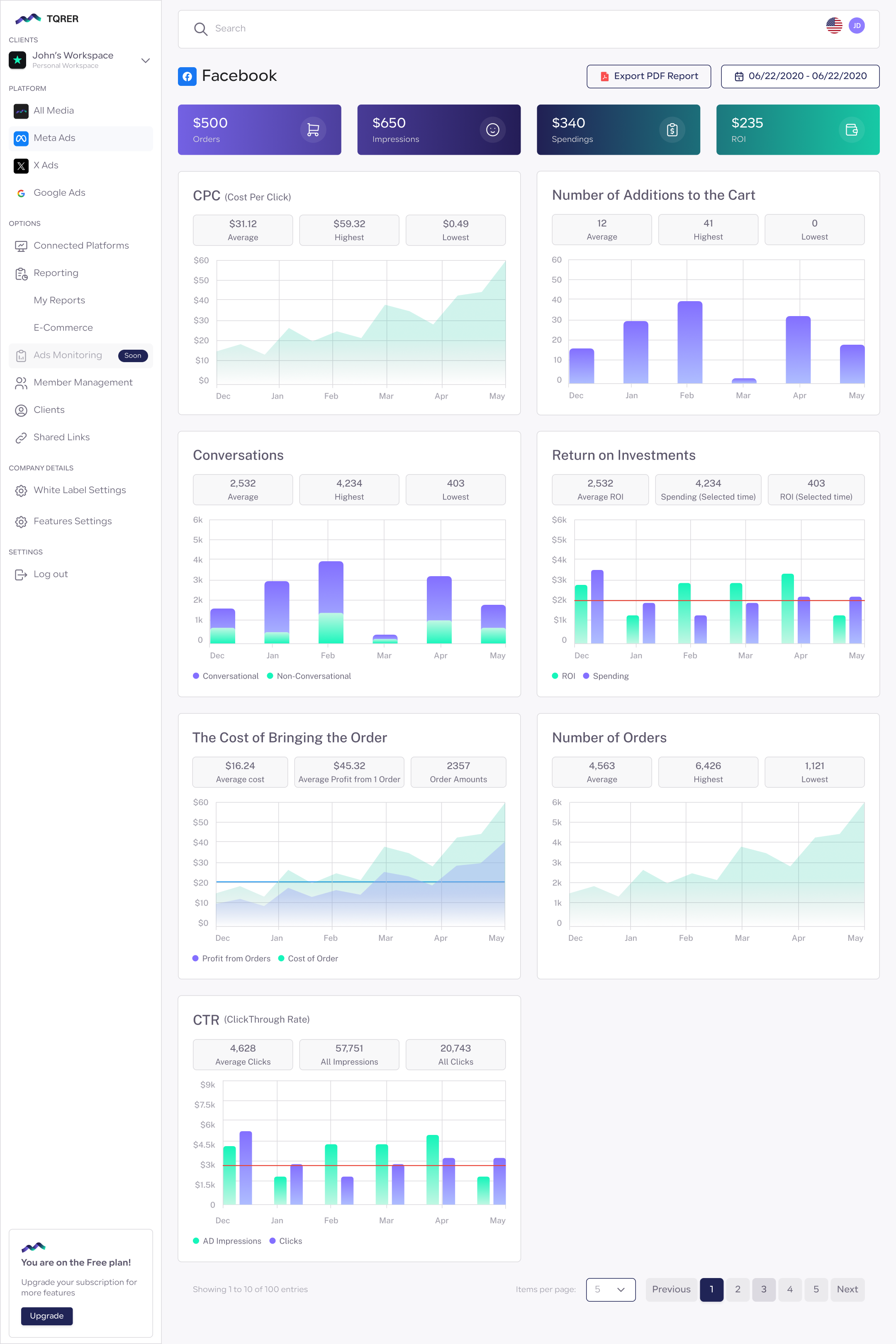This screenshot has width=896, height=1344.
Task: Open the date range picker
Action: click(x=799, y=76)
